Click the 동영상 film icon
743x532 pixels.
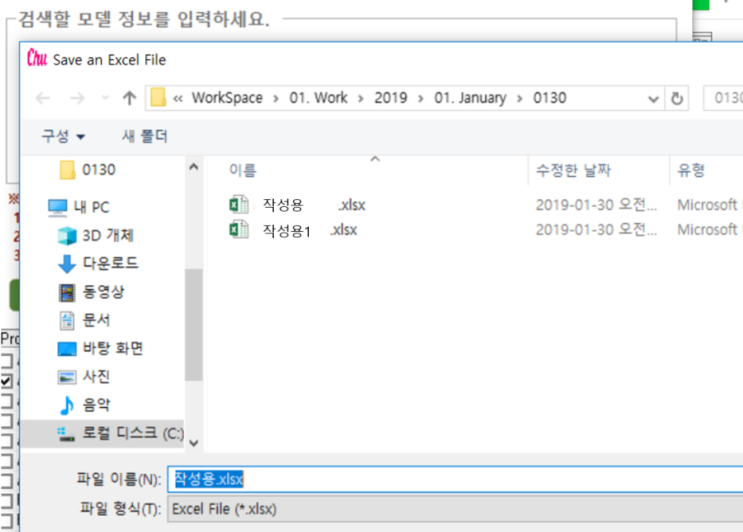click(67, 292)
